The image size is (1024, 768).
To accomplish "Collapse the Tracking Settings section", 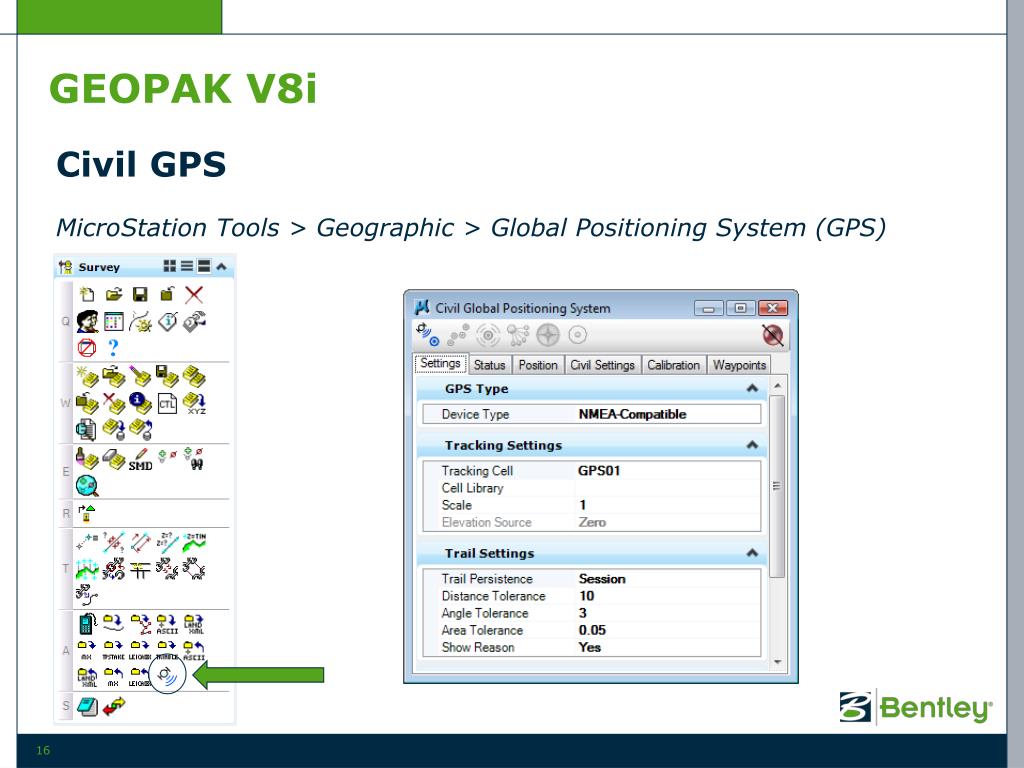I will [x=752, y=445].
